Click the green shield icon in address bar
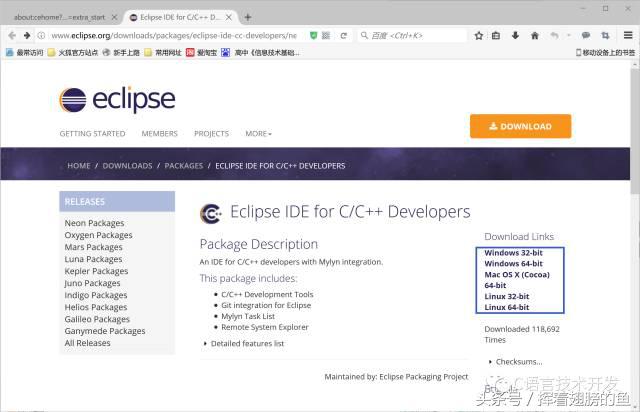This screenshot has width=640, height=412. (313, 36)
